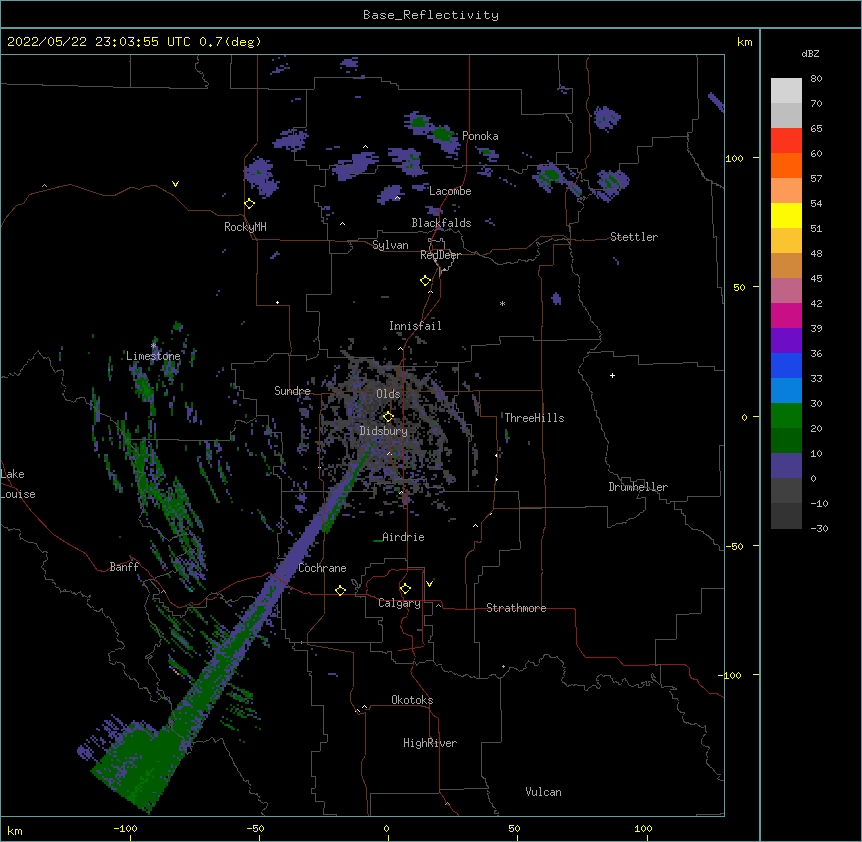862x842 pixels.
Task: Click the Cochrane town label
Action: pyautogui.click(x=322, y=568)
